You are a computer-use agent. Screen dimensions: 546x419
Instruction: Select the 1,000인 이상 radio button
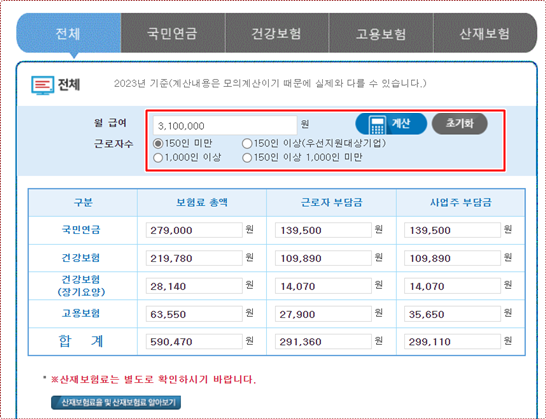click(x=158, y=158)
